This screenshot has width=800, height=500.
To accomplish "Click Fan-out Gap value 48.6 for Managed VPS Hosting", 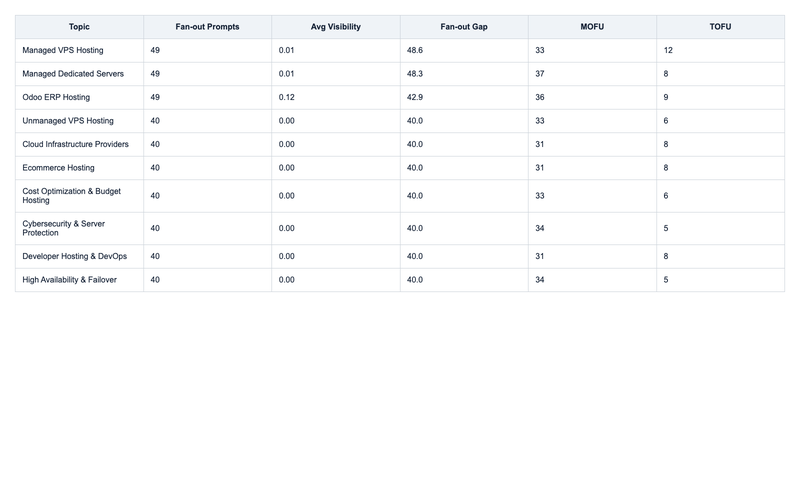I will pyautogui.click(x=415, y=50).
